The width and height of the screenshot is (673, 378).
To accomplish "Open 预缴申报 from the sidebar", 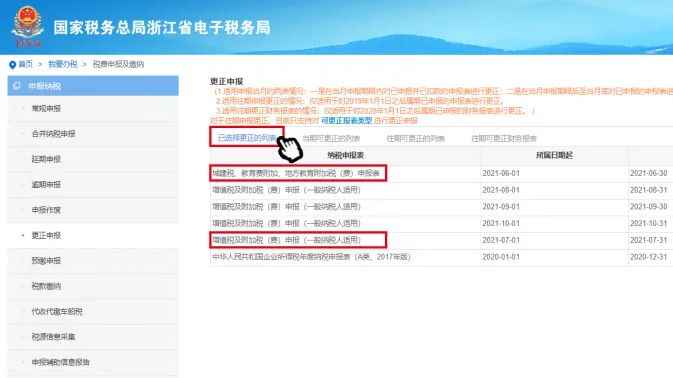I will click(46, 260).
